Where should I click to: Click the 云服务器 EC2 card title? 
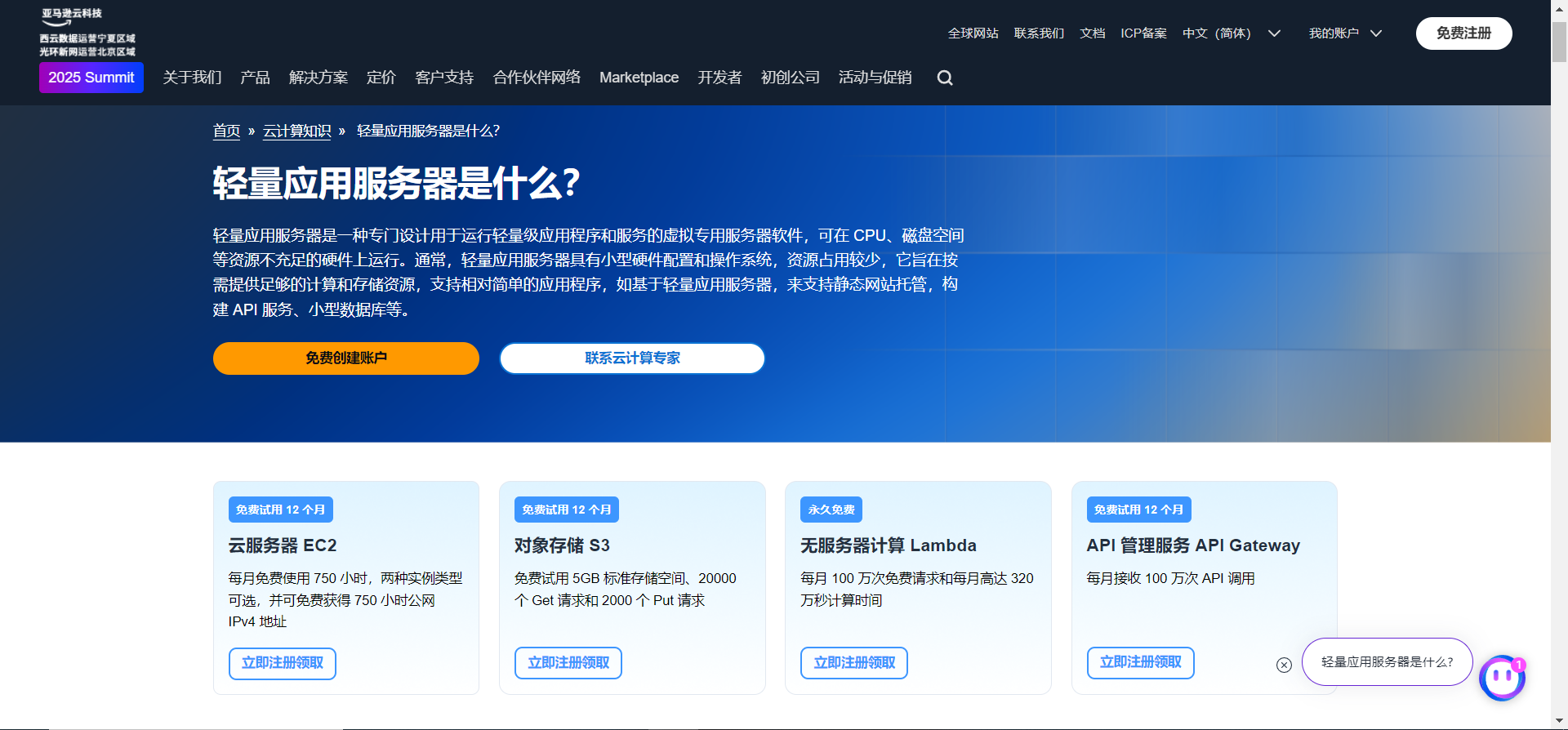click(283, 545)
